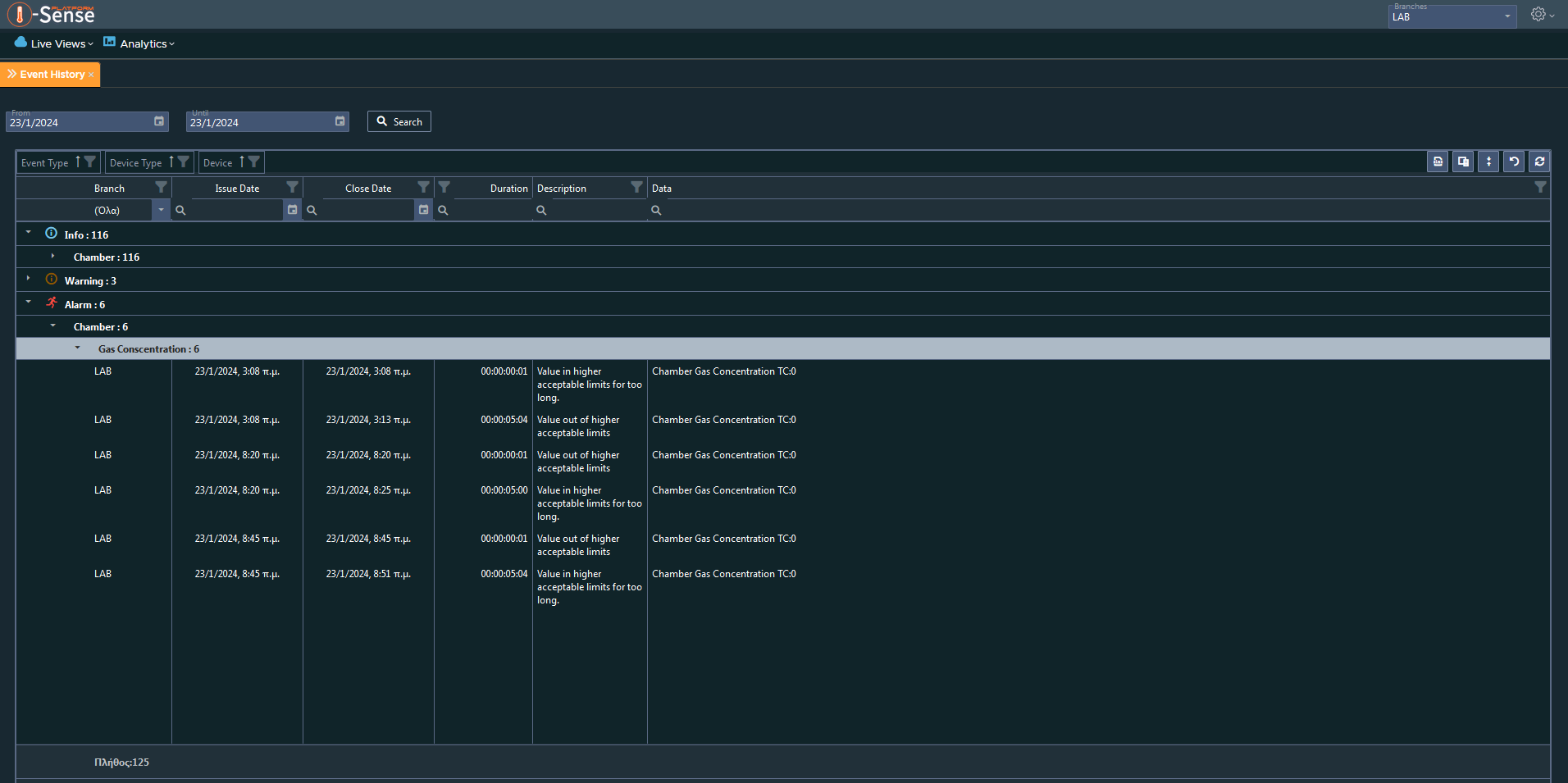
Task: Open the filter for the Description column
Action: 636,188
